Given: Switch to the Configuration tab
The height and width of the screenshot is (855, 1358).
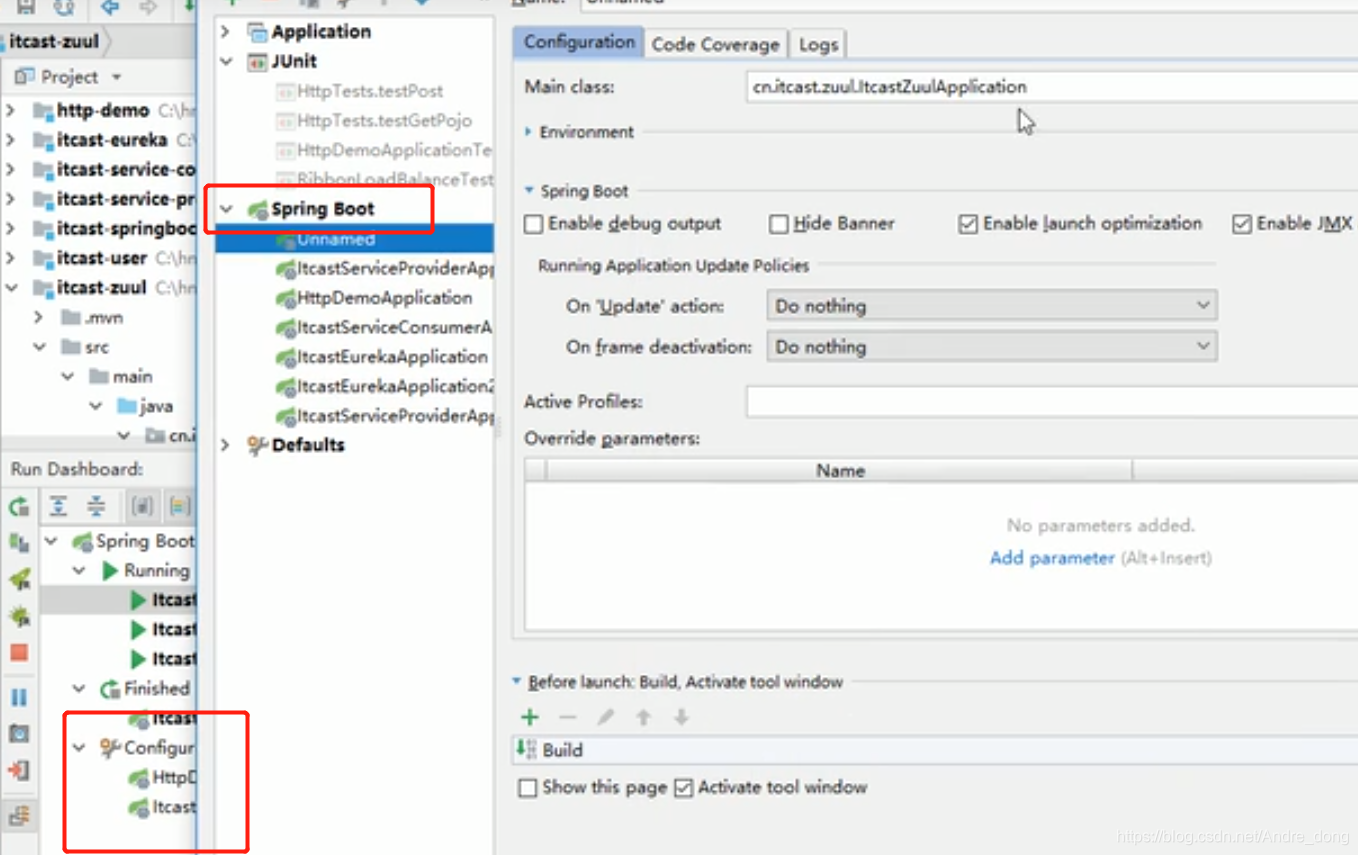Looking at the screenshot, I should point(578,42).
